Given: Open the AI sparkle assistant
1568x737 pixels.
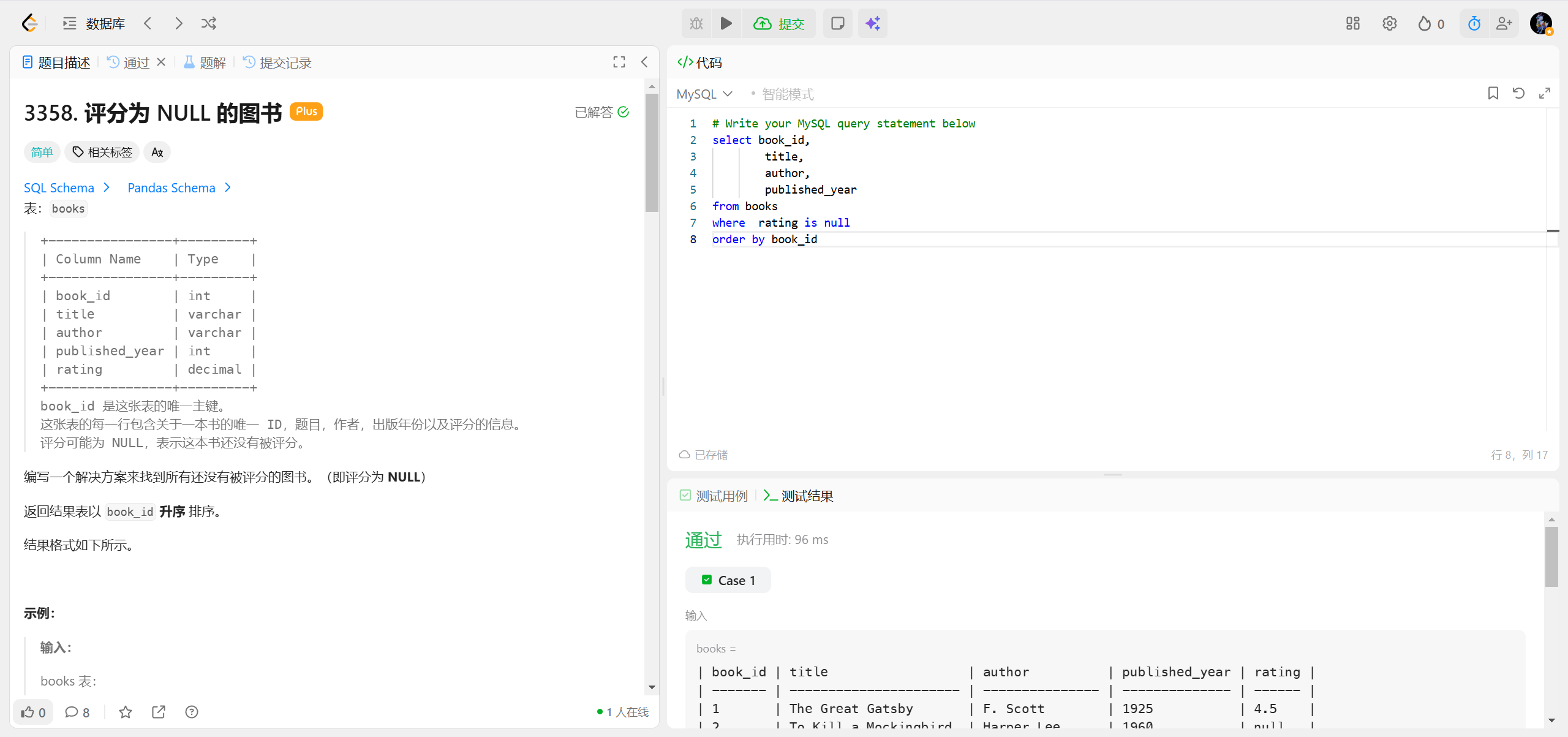Looking at the screenshot, I should click(x=872, y=23).
